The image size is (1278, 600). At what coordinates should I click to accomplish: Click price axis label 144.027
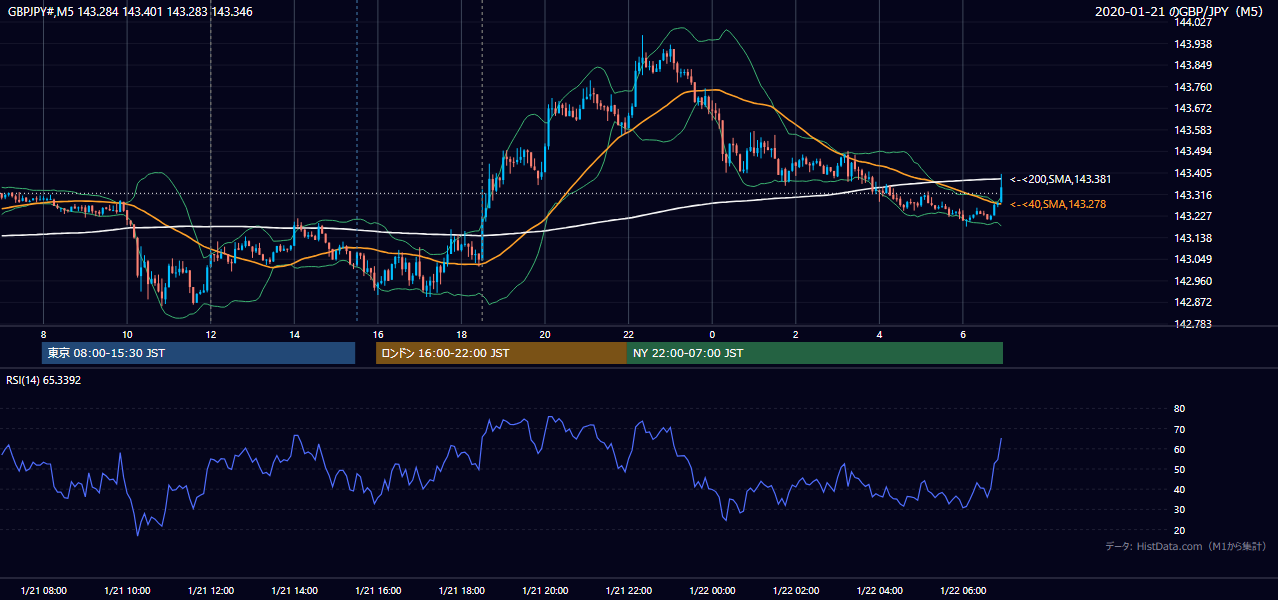1194,22
